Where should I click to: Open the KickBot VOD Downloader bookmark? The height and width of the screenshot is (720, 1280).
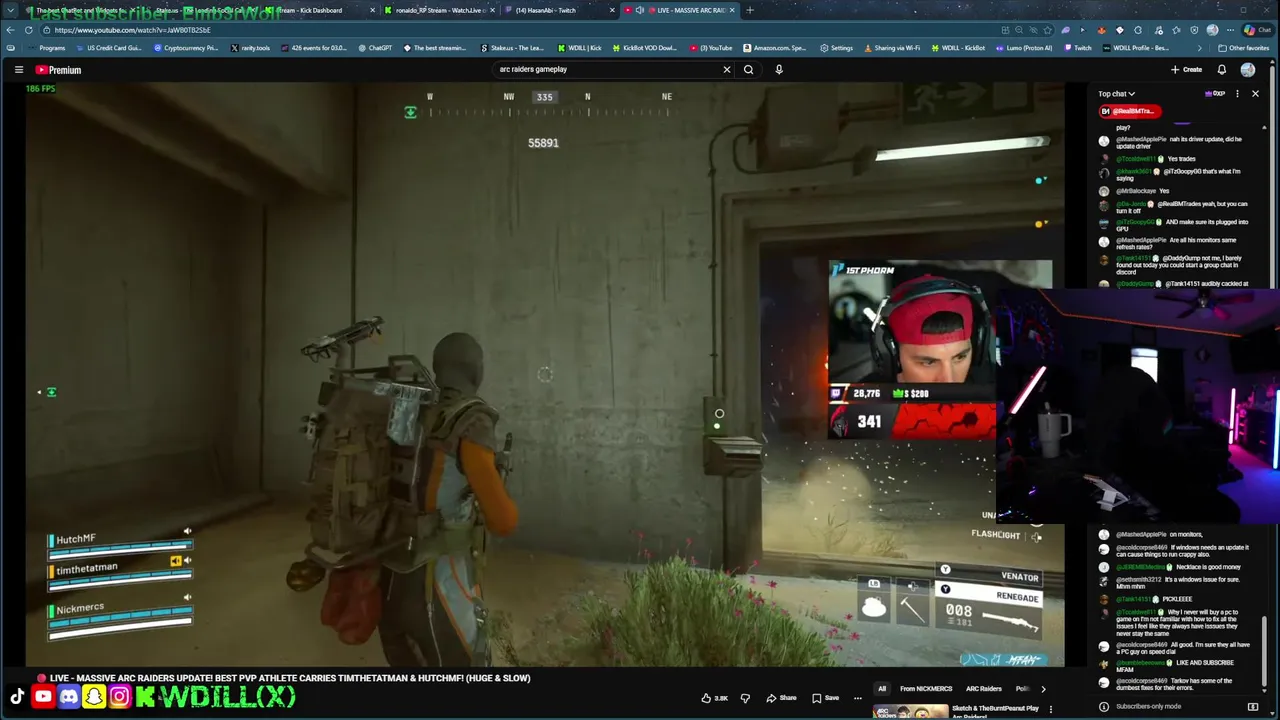[645, 48]
